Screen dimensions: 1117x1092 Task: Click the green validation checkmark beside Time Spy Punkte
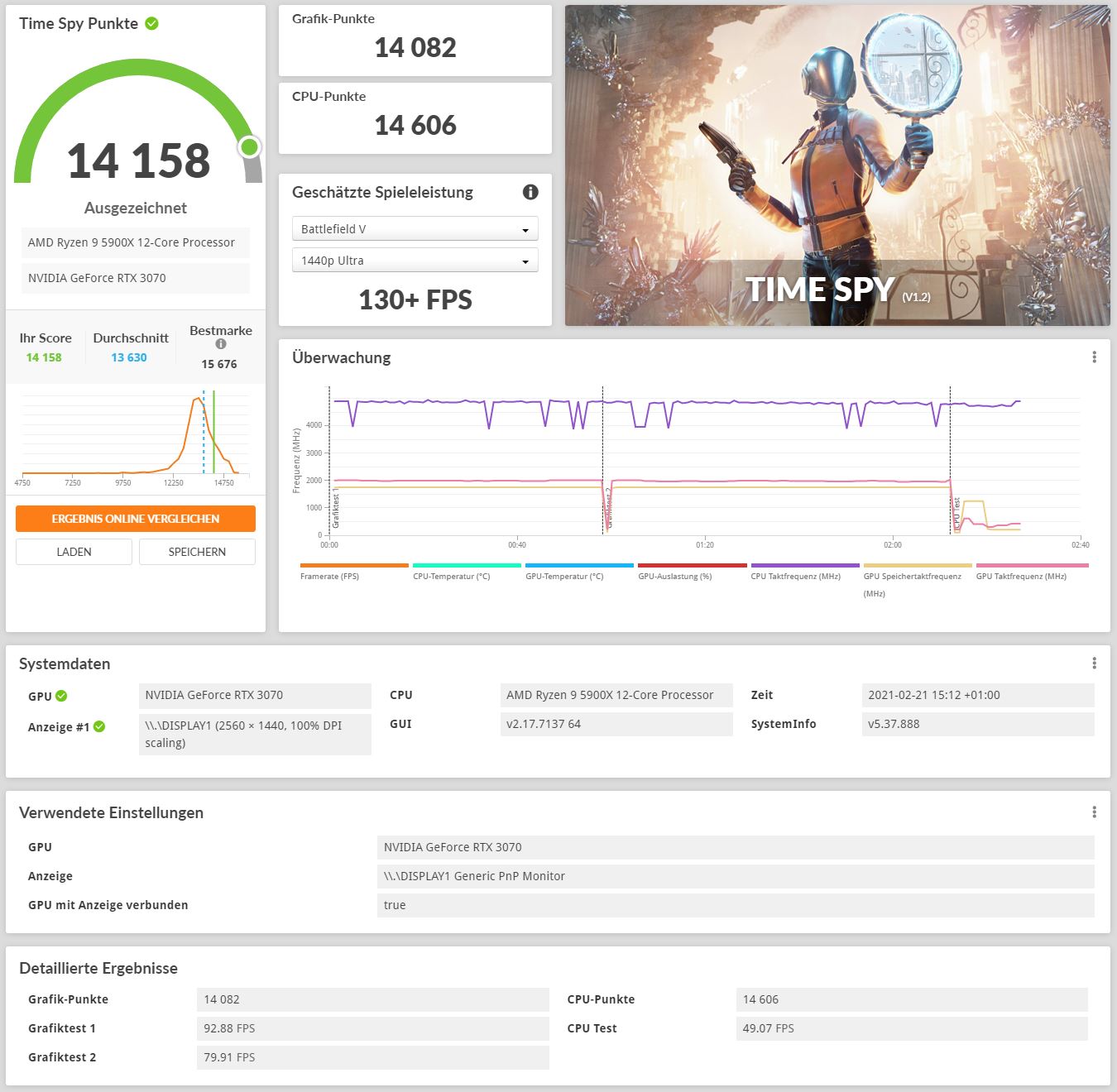(x=151, y=23)
